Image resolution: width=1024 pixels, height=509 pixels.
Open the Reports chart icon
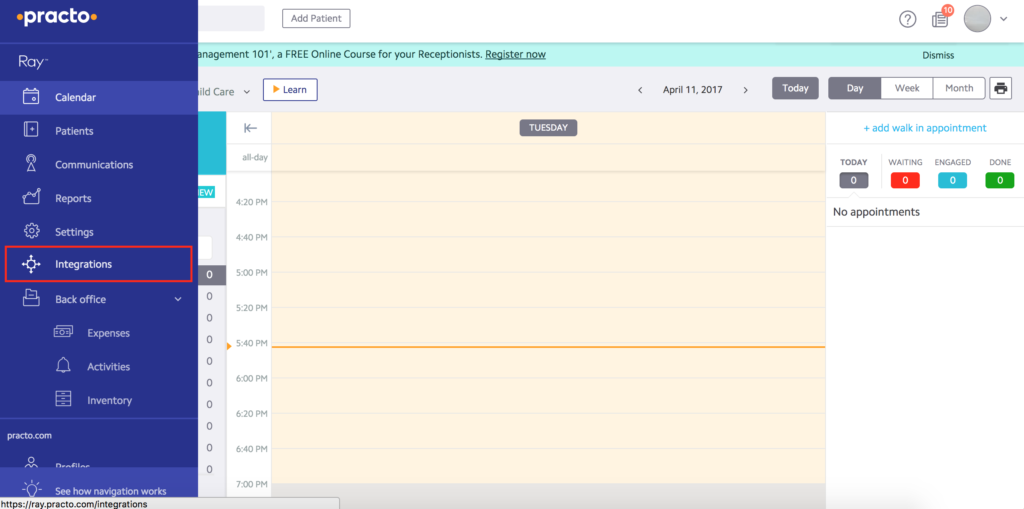pos(32,198)
